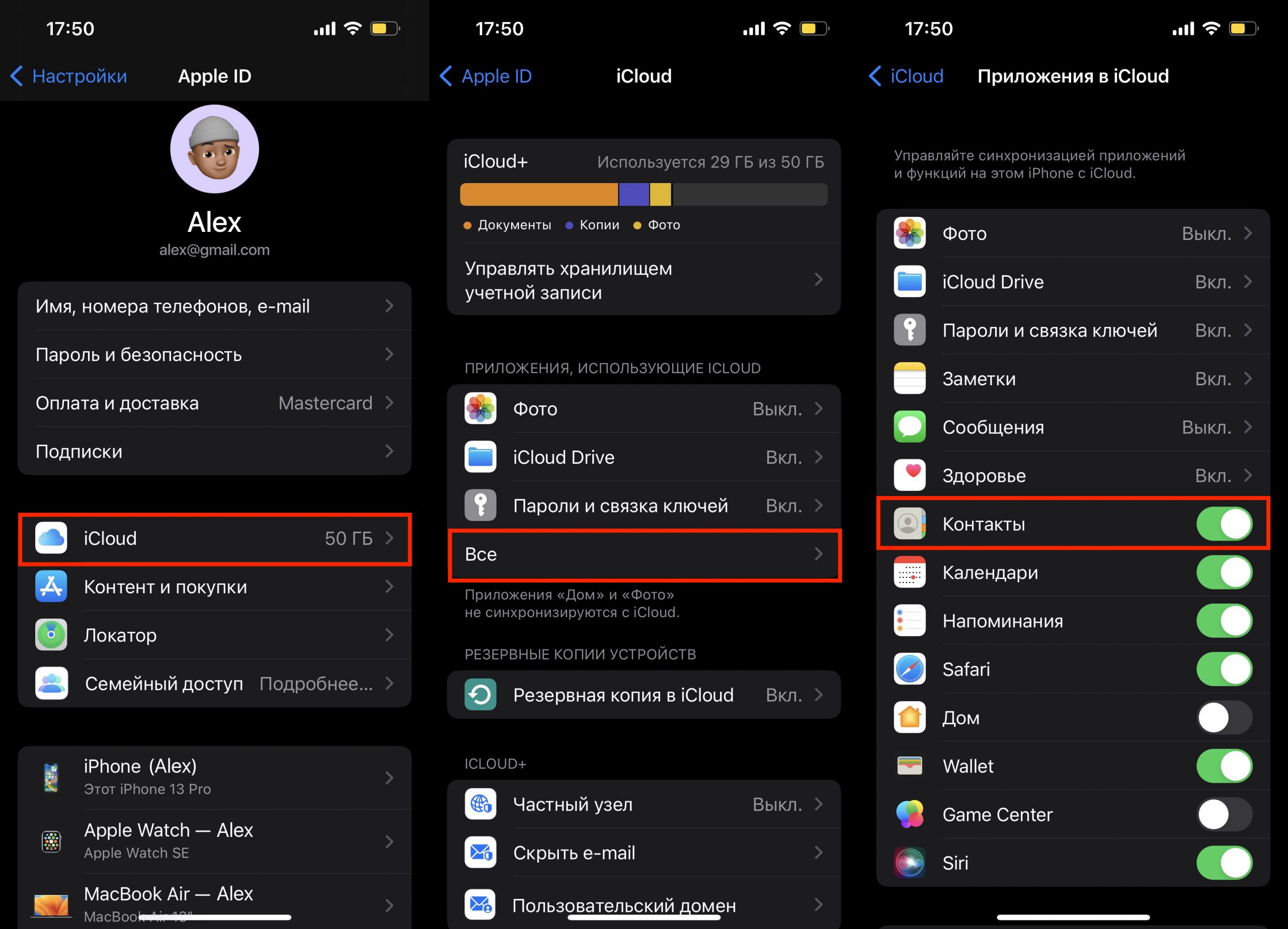This screenshot has width=1288, height=929.
Task: Expand iCloud storage account management
Action: tap(644, 281)
